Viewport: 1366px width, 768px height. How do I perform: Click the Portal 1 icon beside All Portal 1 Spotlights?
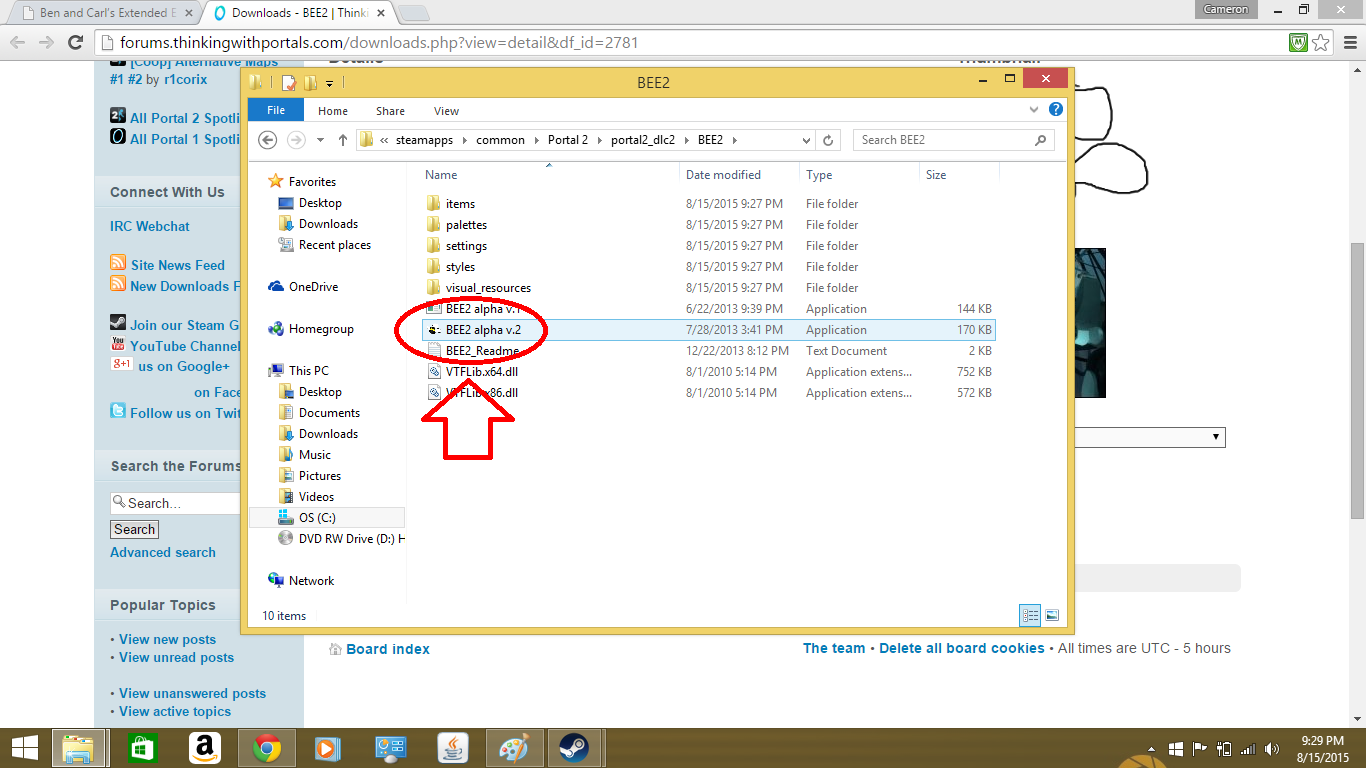[118, 137]
